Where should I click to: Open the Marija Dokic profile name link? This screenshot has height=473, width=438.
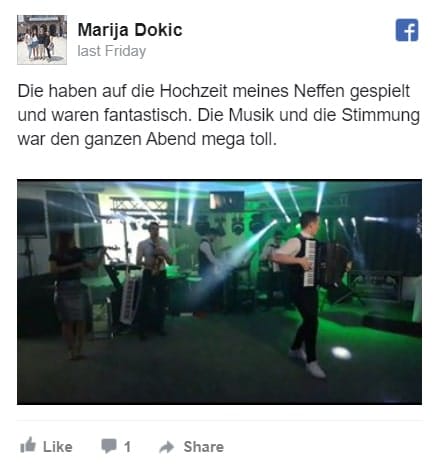(x=130, y=30)
